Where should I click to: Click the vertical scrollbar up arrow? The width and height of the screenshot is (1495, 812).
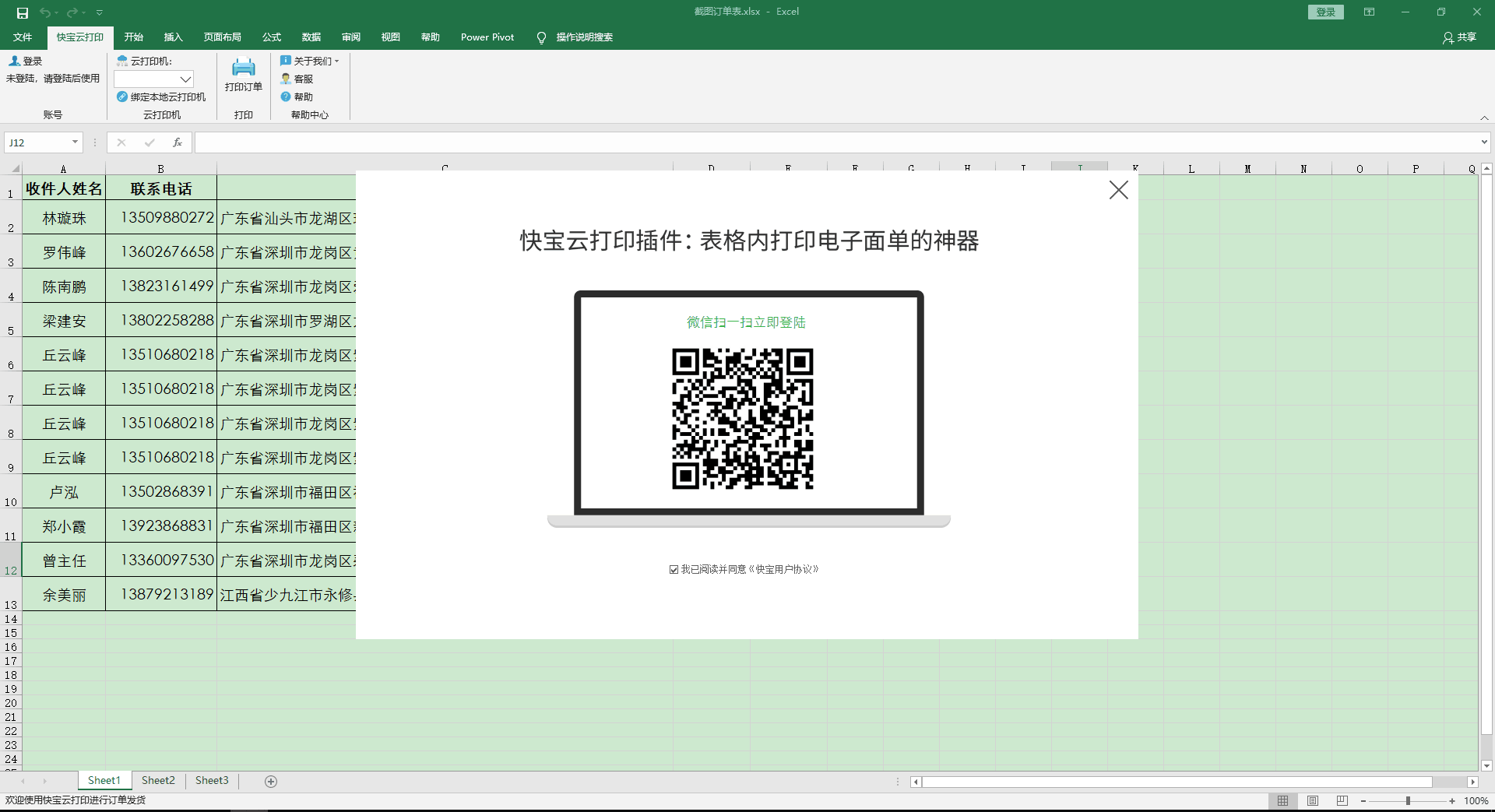[1486, 168]
